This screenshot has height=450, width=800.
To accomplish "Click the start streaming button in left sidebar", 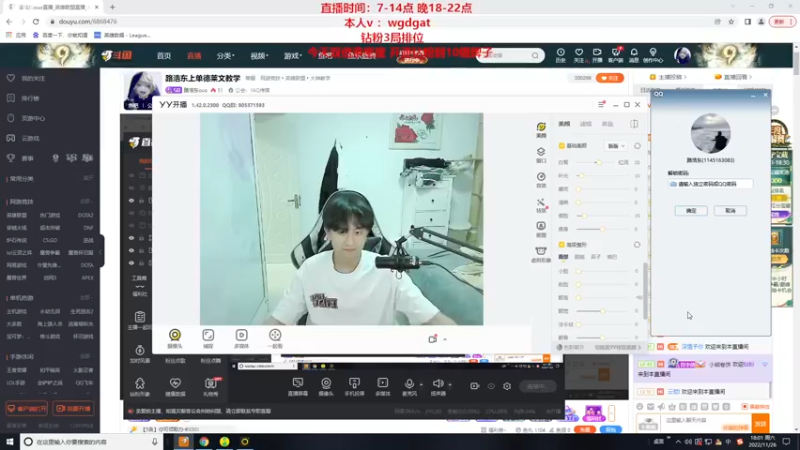I will tap(73, 409).
